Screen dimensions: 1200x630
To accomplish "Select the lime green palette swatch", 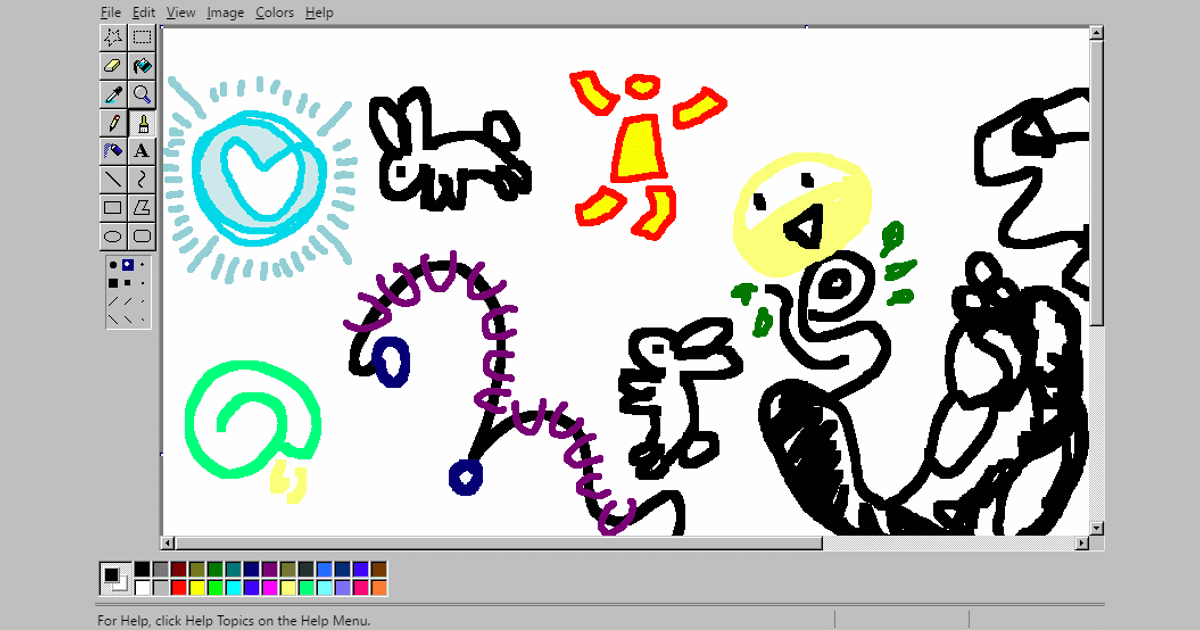I will pos(215,587).
